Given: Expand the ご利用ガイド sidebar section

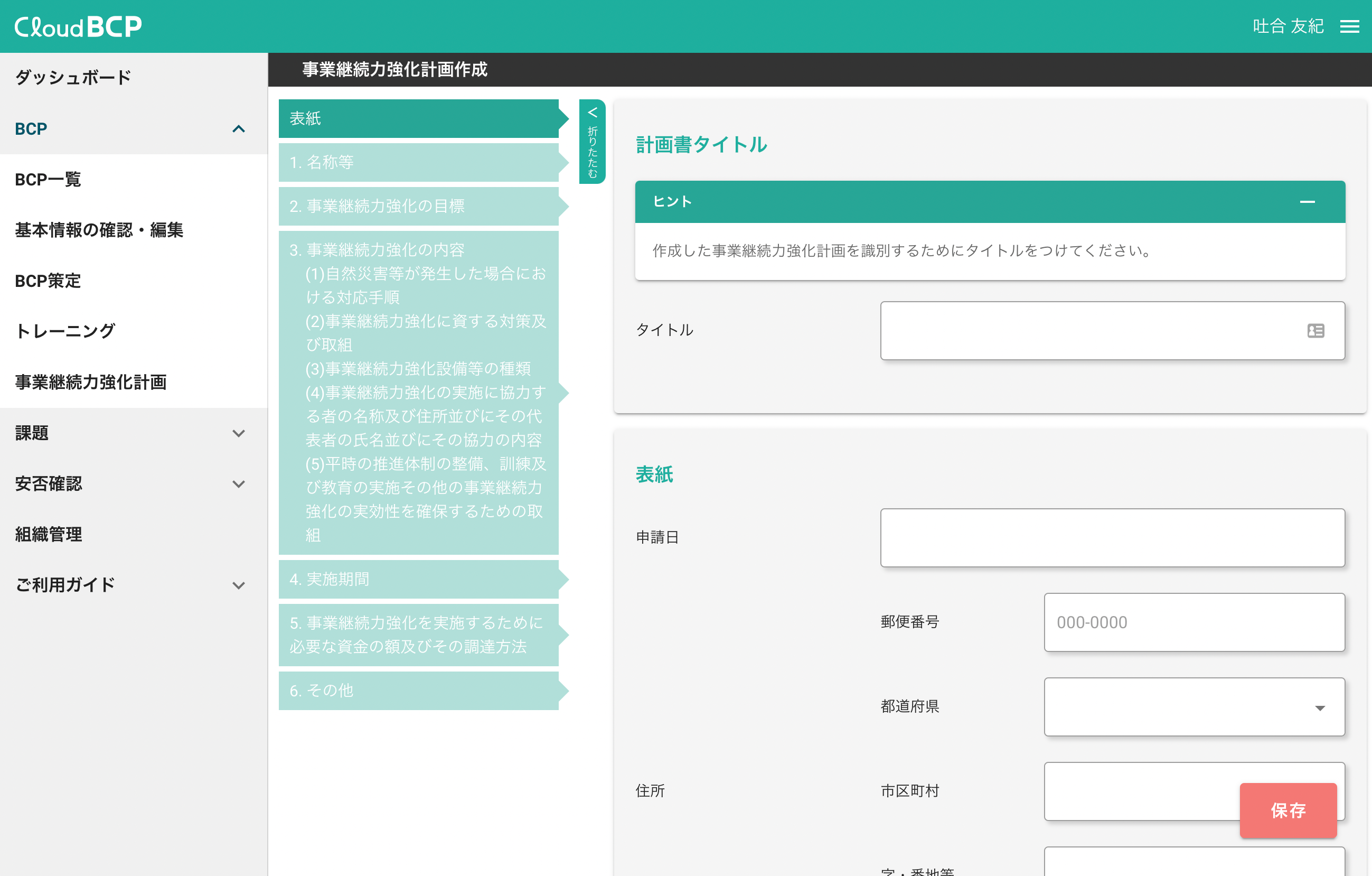Looking at the screenshot, I should click(x=239, y=585).
